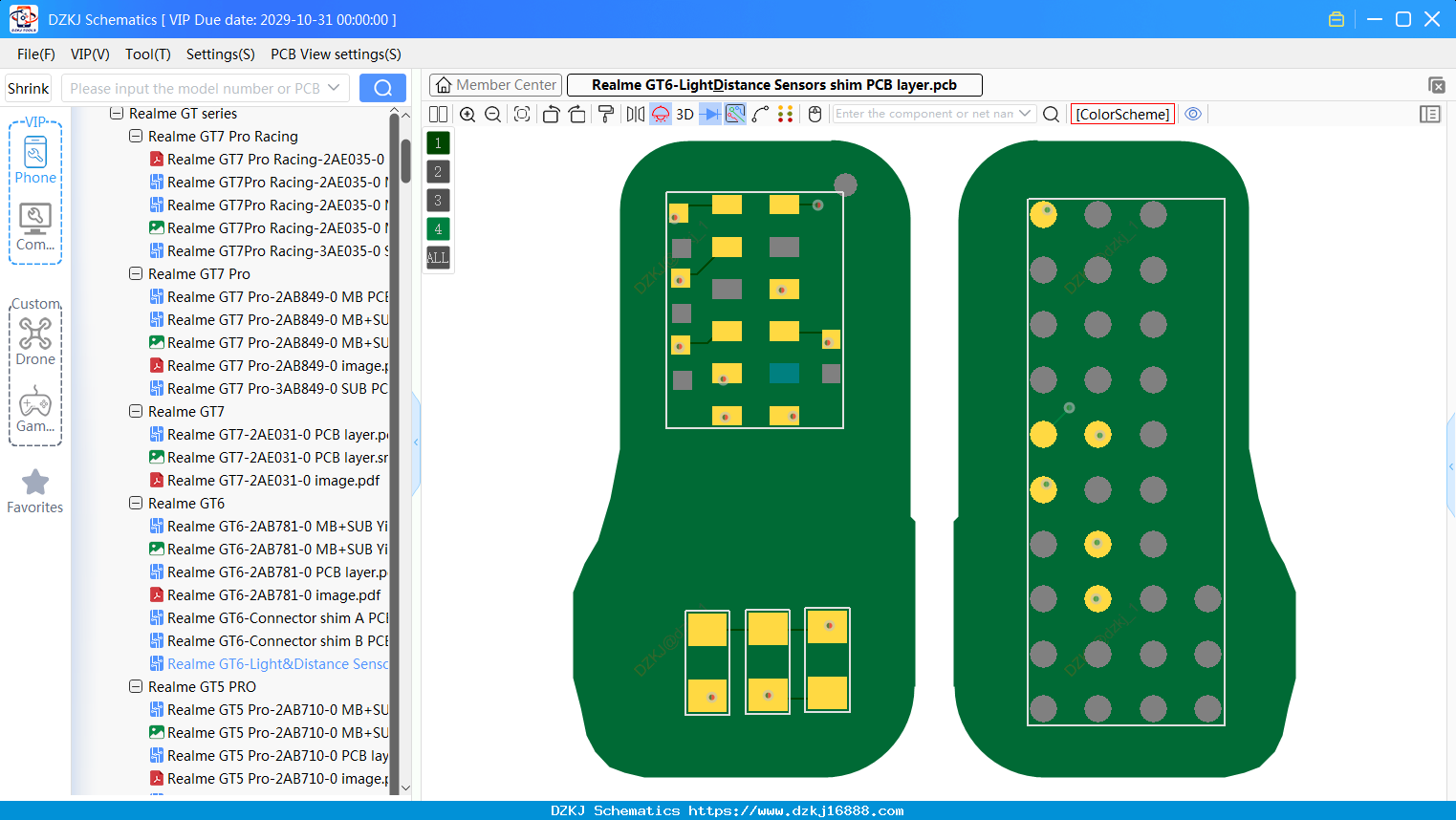Viewport: 1456px width, 820px height.
Task: Open the model number dropdown arrow
Action: [334, 88]
